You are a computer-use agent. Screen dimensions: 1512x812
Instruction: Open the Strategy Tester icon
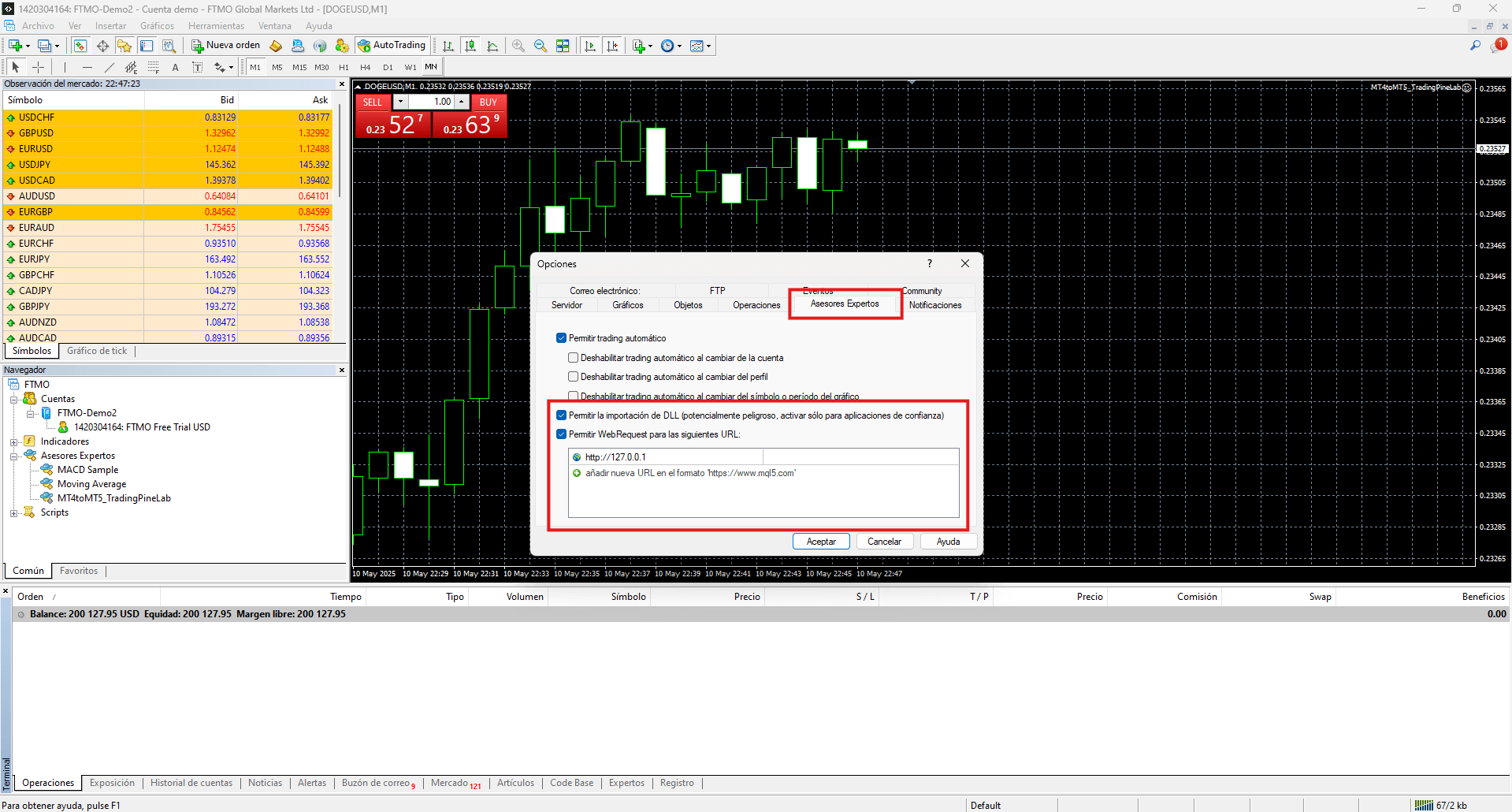[169, 46]
